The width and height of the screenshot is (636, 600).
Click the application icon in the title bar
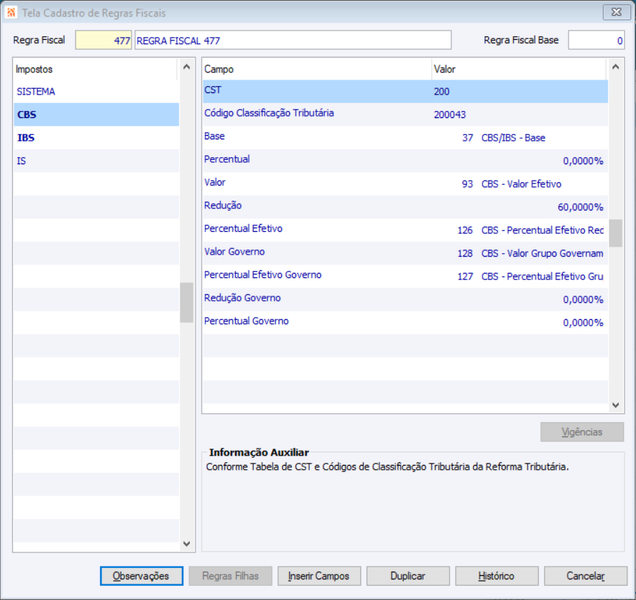tap(11, 13)
